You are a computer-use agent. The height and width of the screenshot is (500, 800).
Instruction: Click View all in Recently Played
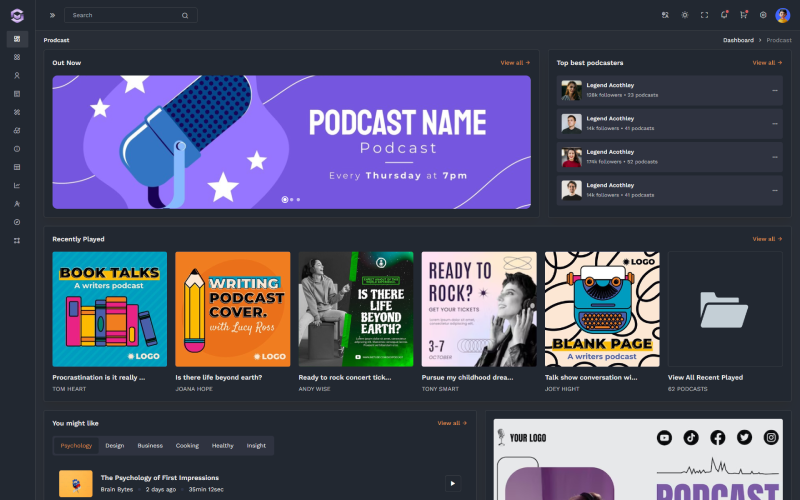pyautogui.click(x=767, y=239)
